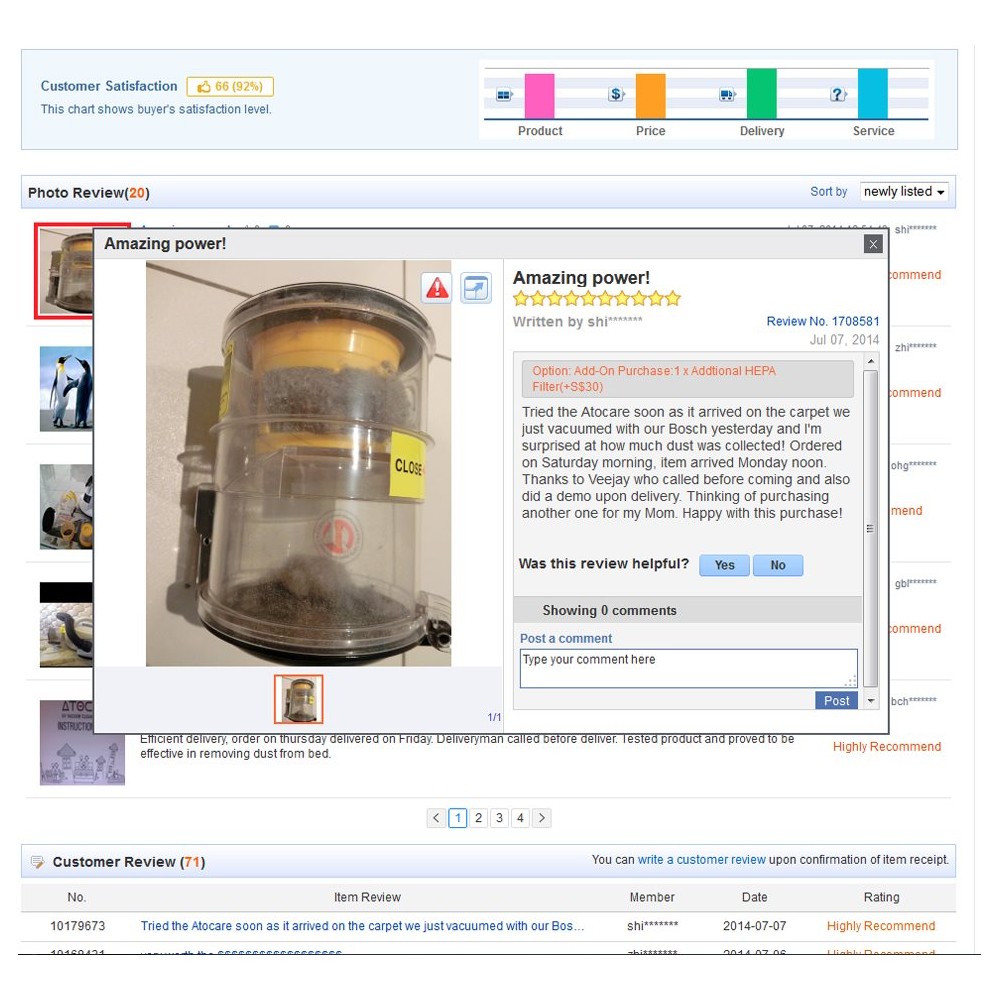The width and height of the screenshot is (1000, 1000).
Task: Click the Price dollar icon
Action: point(616,94)
